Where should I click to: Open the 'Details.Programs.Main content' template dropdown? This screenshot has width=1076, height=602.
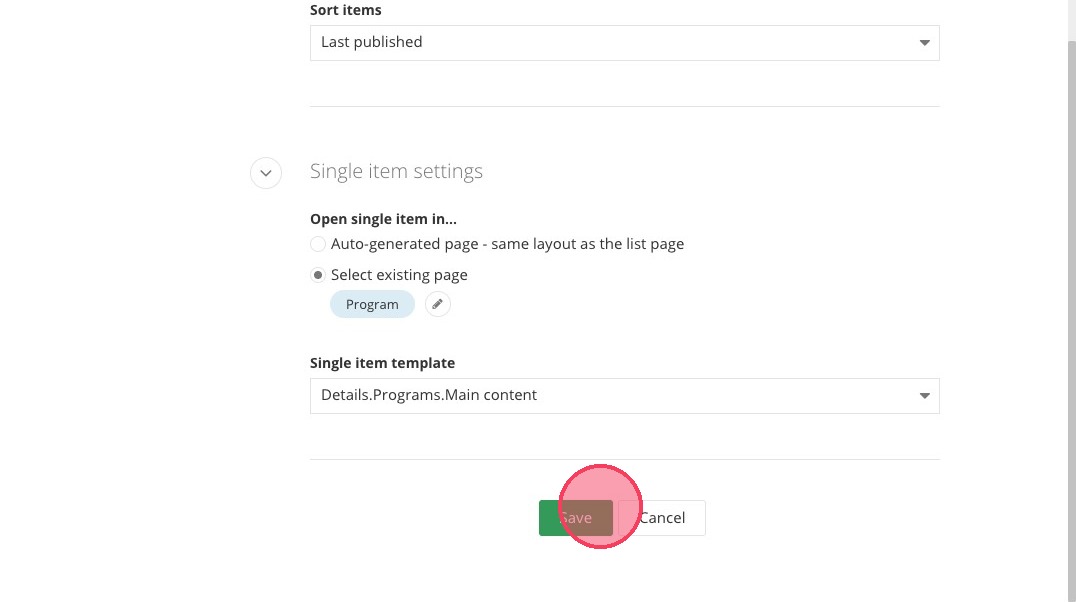624,396
